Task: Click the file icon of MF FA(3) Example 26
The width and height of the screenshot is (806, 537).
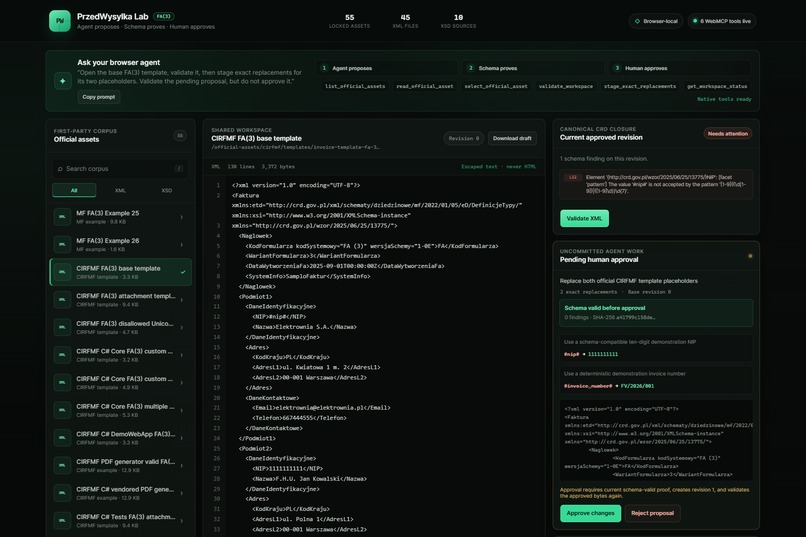Action: point(62,245)
